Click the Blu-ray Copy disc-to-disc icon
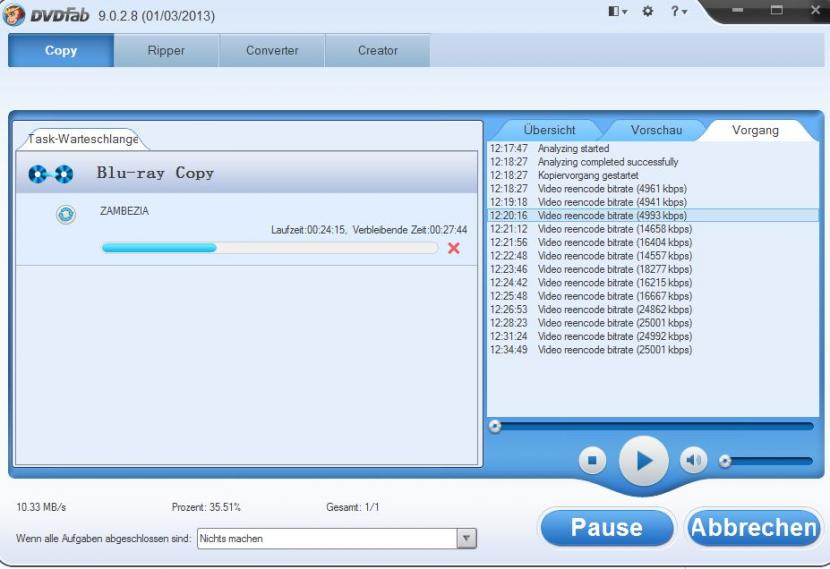The image size is (830, 569). coord(50,174)
